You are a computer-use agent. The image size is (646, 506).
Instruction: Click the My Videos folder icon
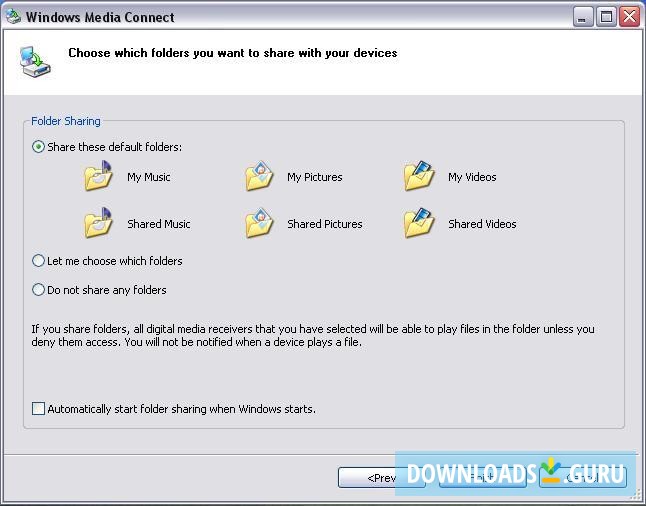419,176
